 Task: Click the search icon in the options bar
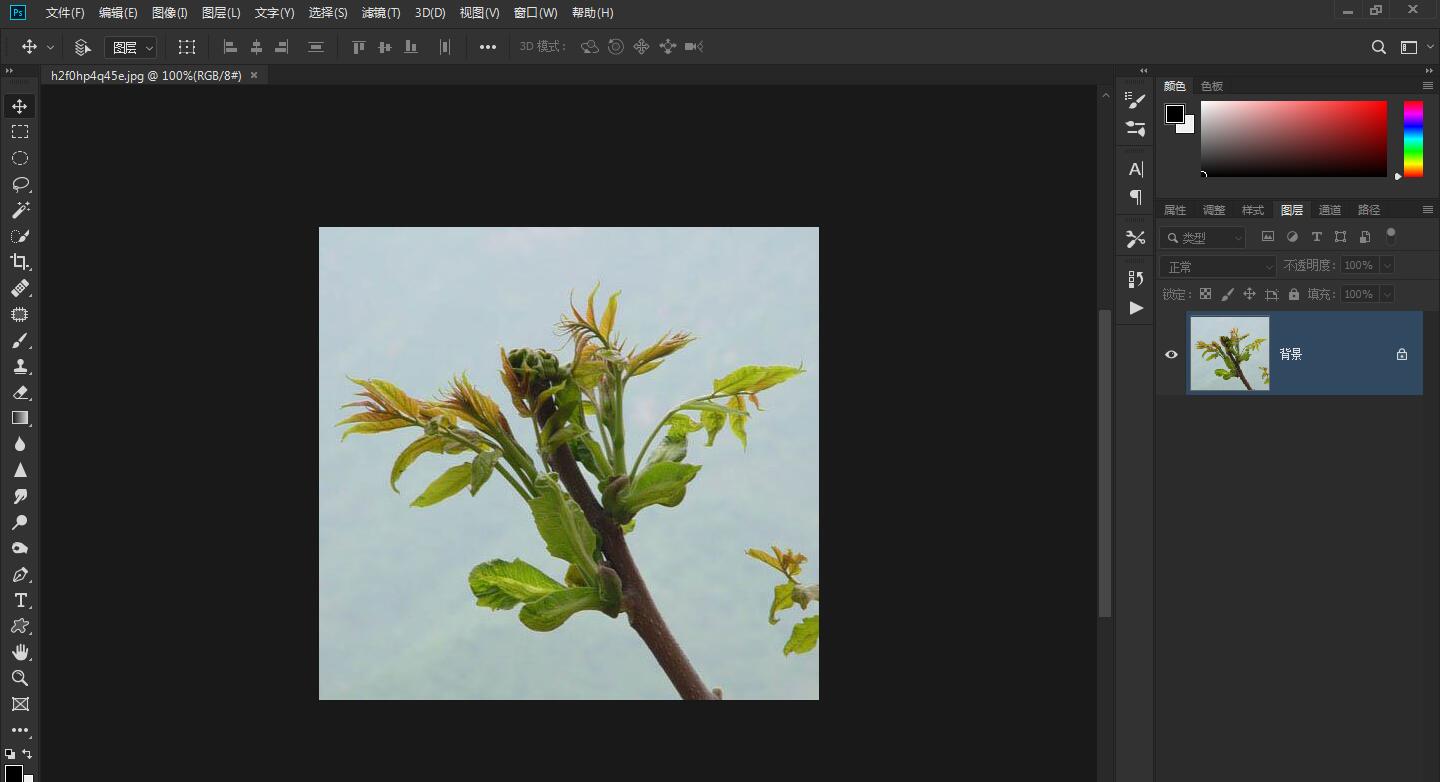tap(1378, 47)
